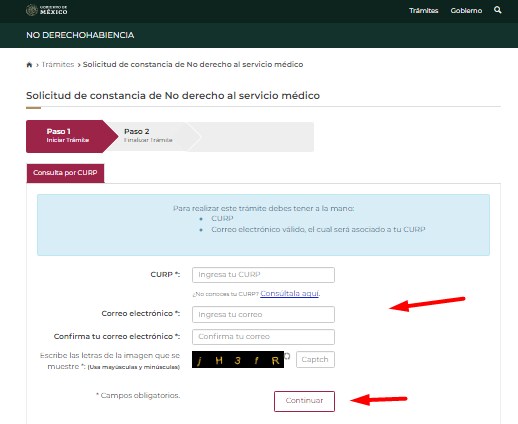Viewport: 518px width, 424px height.
Task: Focus the Confirma tu correo field
Action: [263, 337]
